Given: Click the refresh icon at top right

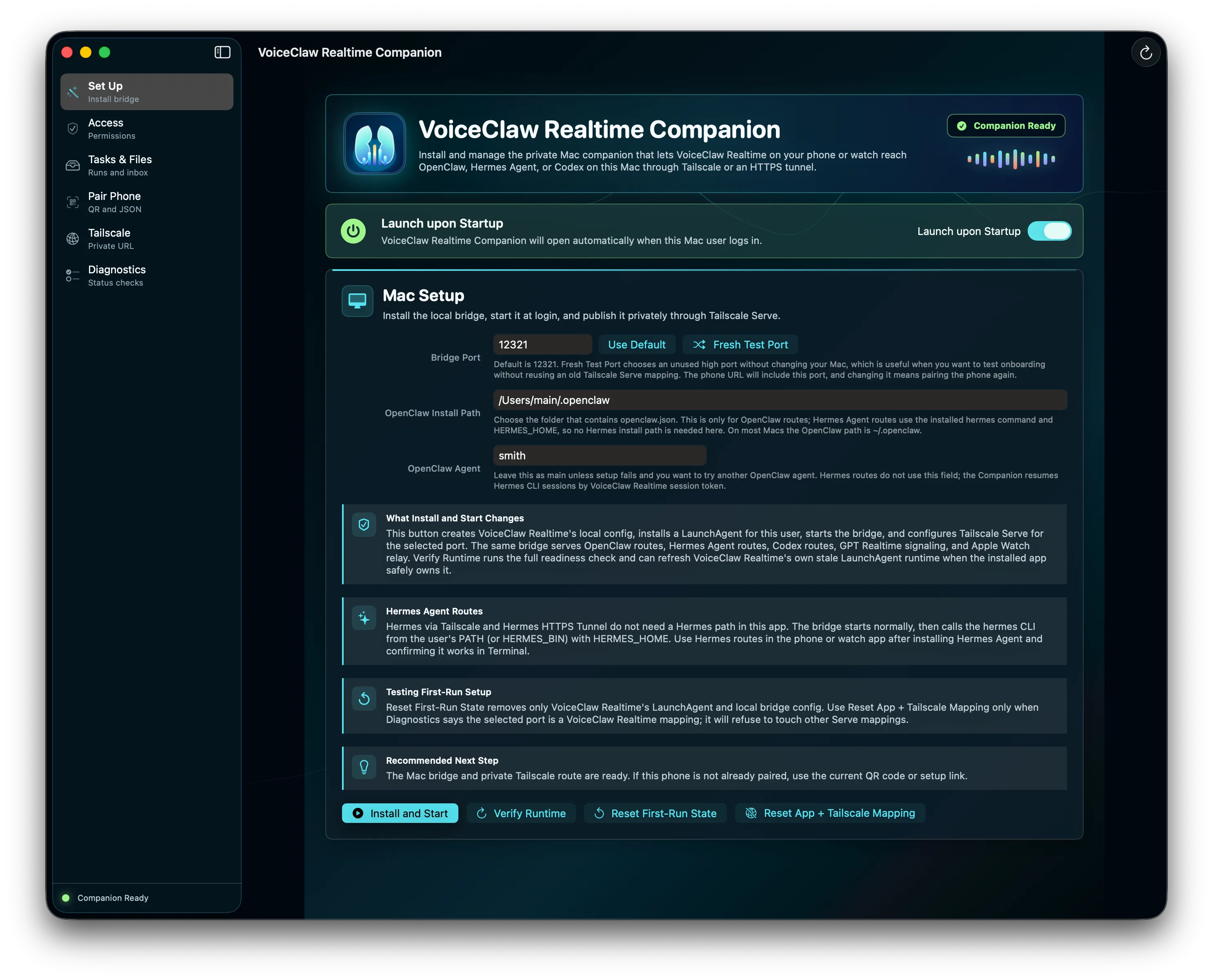Looking at the screenshot, I should 1146,53.
